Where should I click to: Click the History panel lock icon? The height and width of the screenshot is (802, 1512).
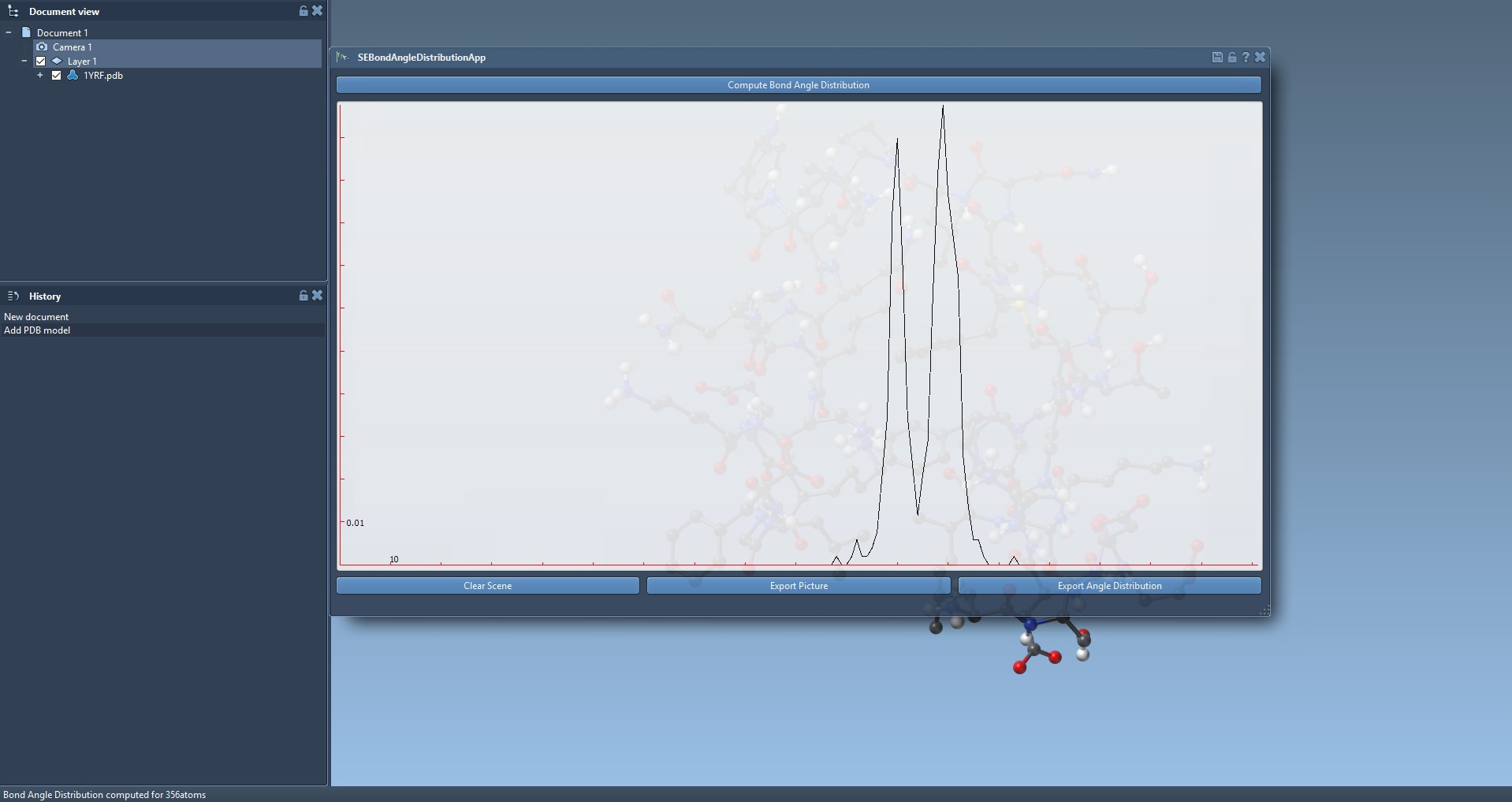coord(304,296)
